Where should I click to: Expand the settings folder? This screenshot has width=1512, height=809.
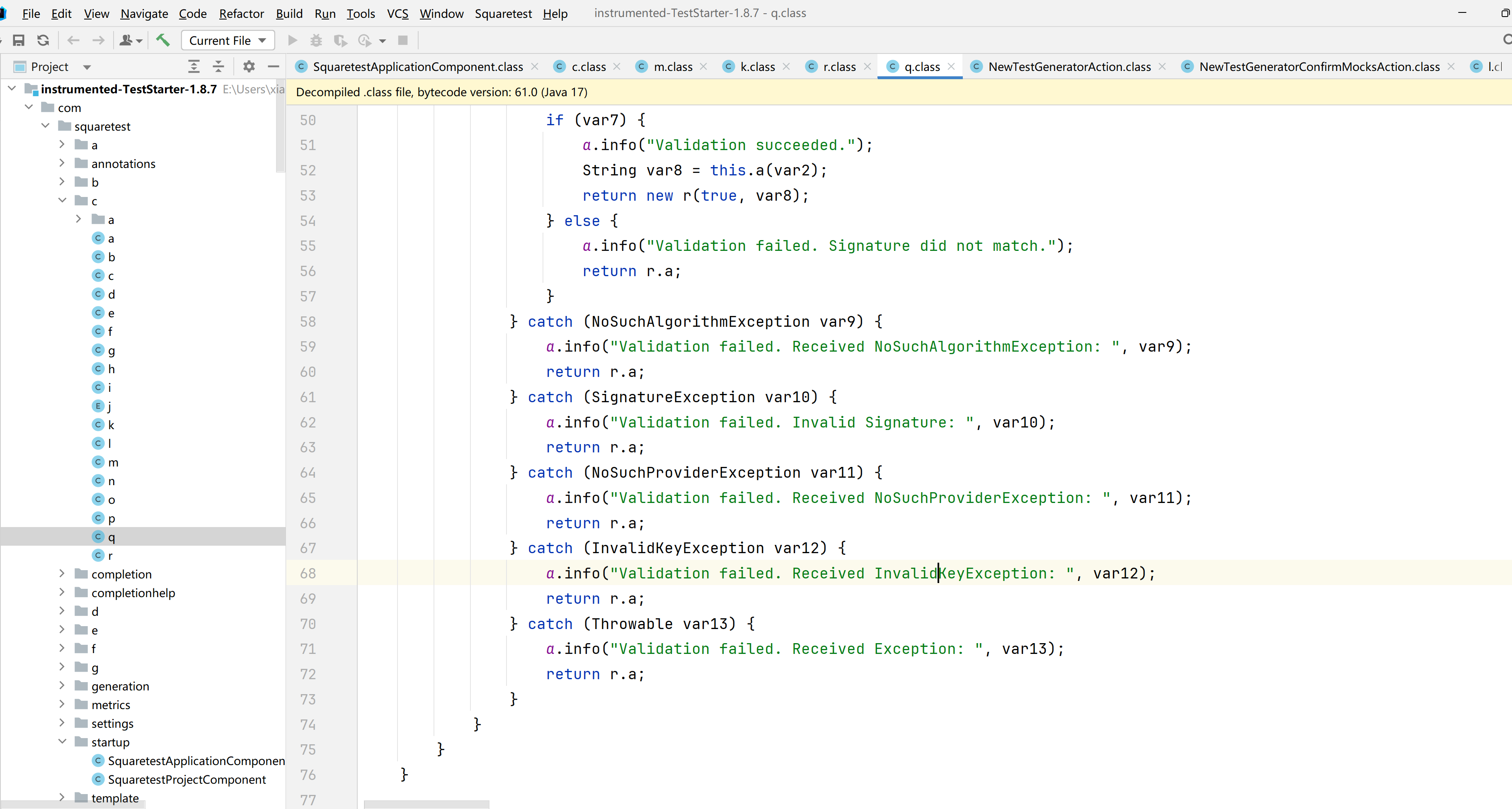coord(62,723)
